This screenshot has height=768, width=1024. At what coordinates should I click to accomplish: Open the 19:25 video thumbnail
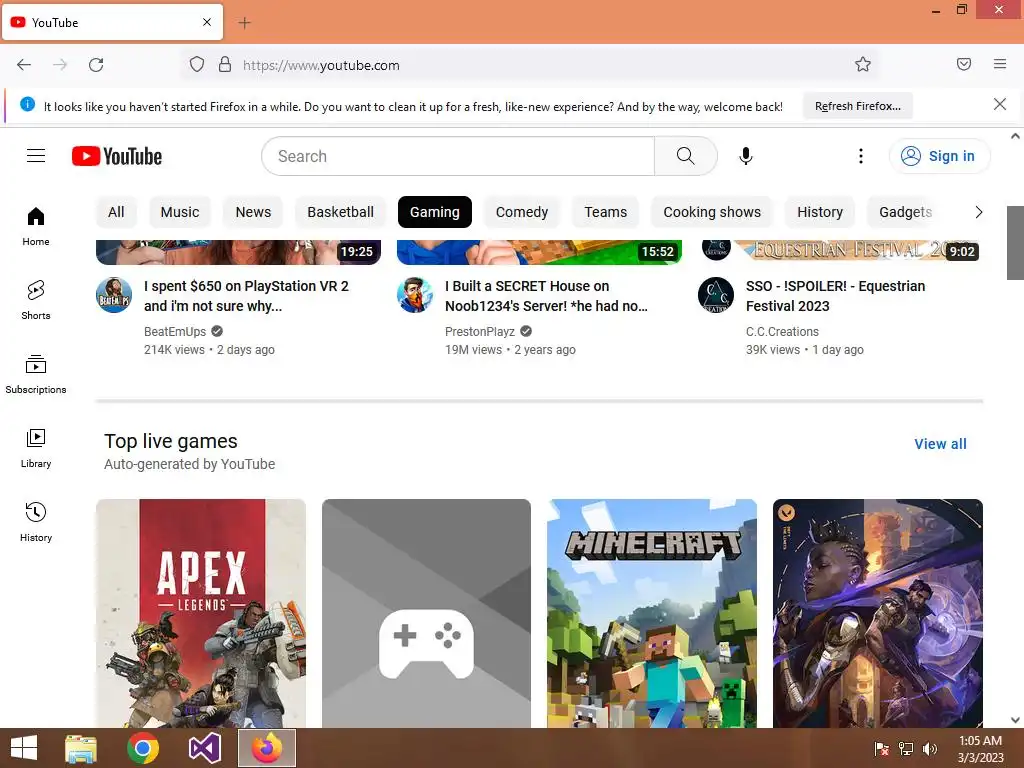pyautogui.click(x=238, y=252)
